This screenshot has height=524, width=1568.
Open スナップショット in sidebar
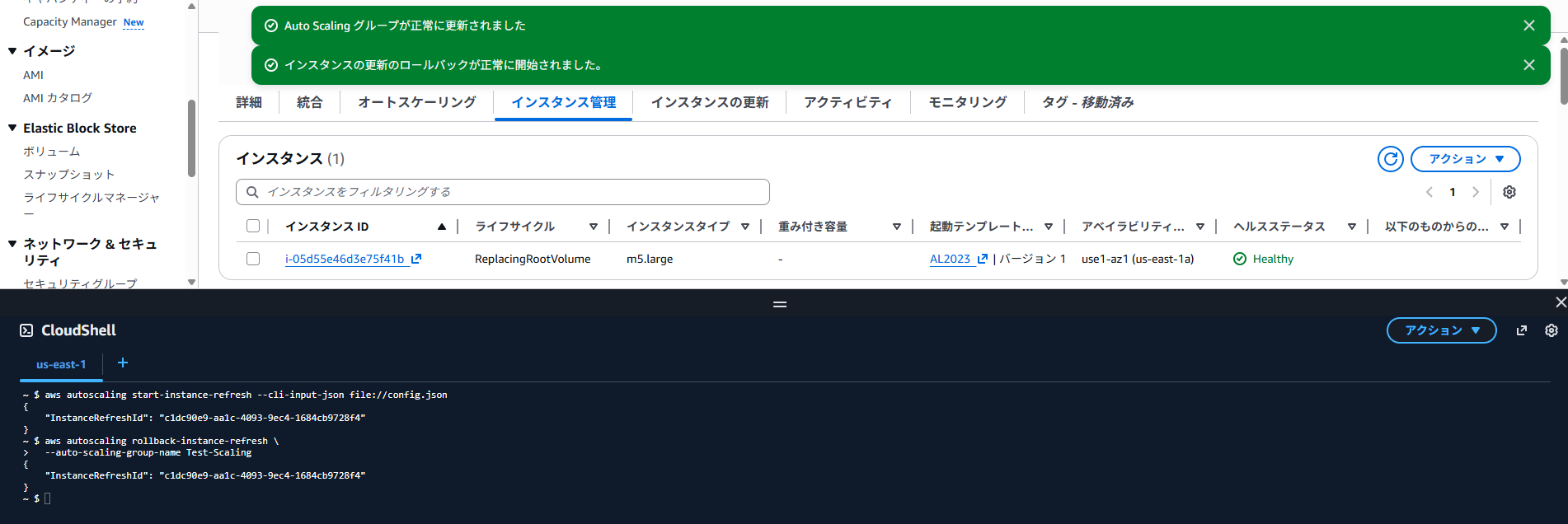point(69,175)
